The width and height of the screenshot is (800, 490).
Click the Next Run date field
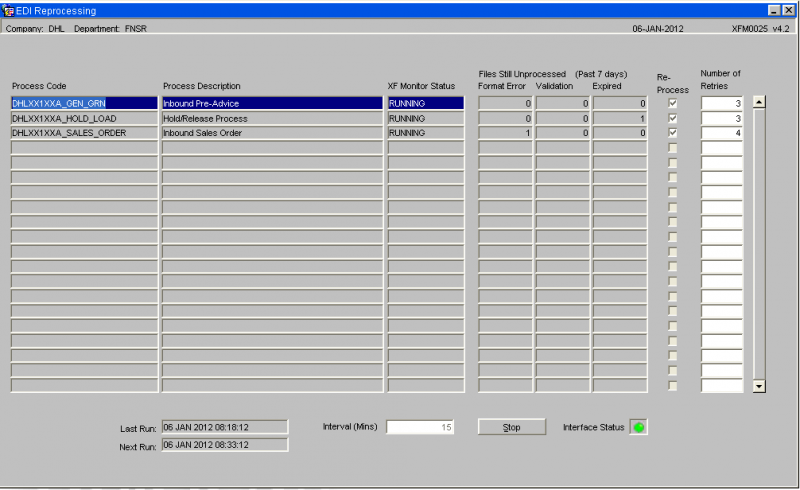(x=225, y=445)
